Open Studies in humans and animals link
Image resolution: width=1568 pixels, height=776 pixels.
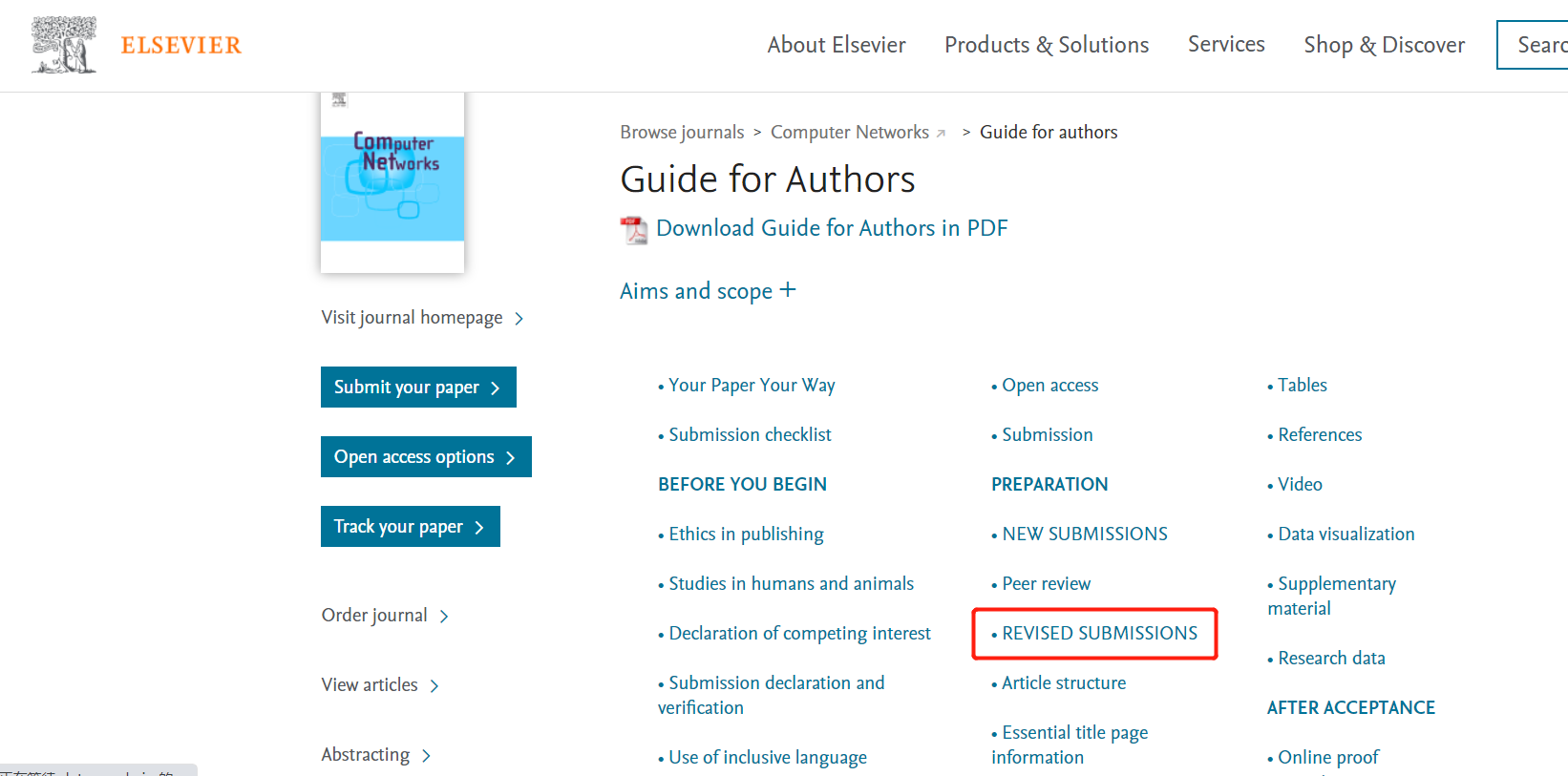click(791, 584)
